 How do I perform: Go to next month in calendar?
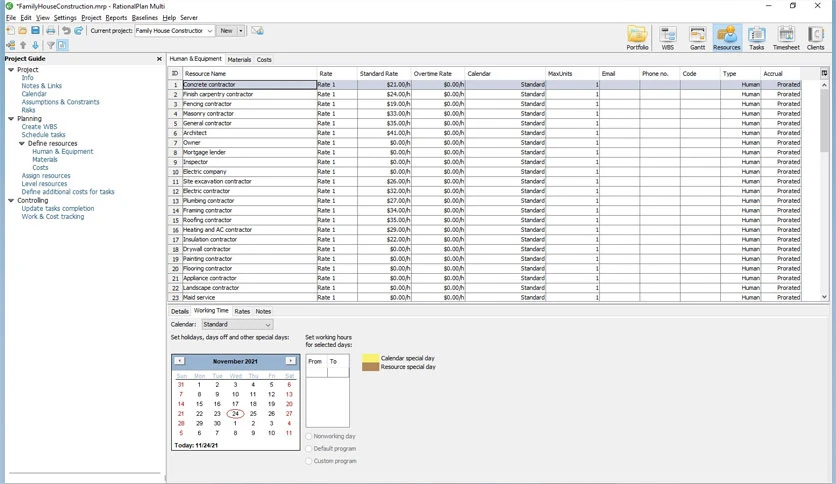pyautogui.click(x=290, y=361)
